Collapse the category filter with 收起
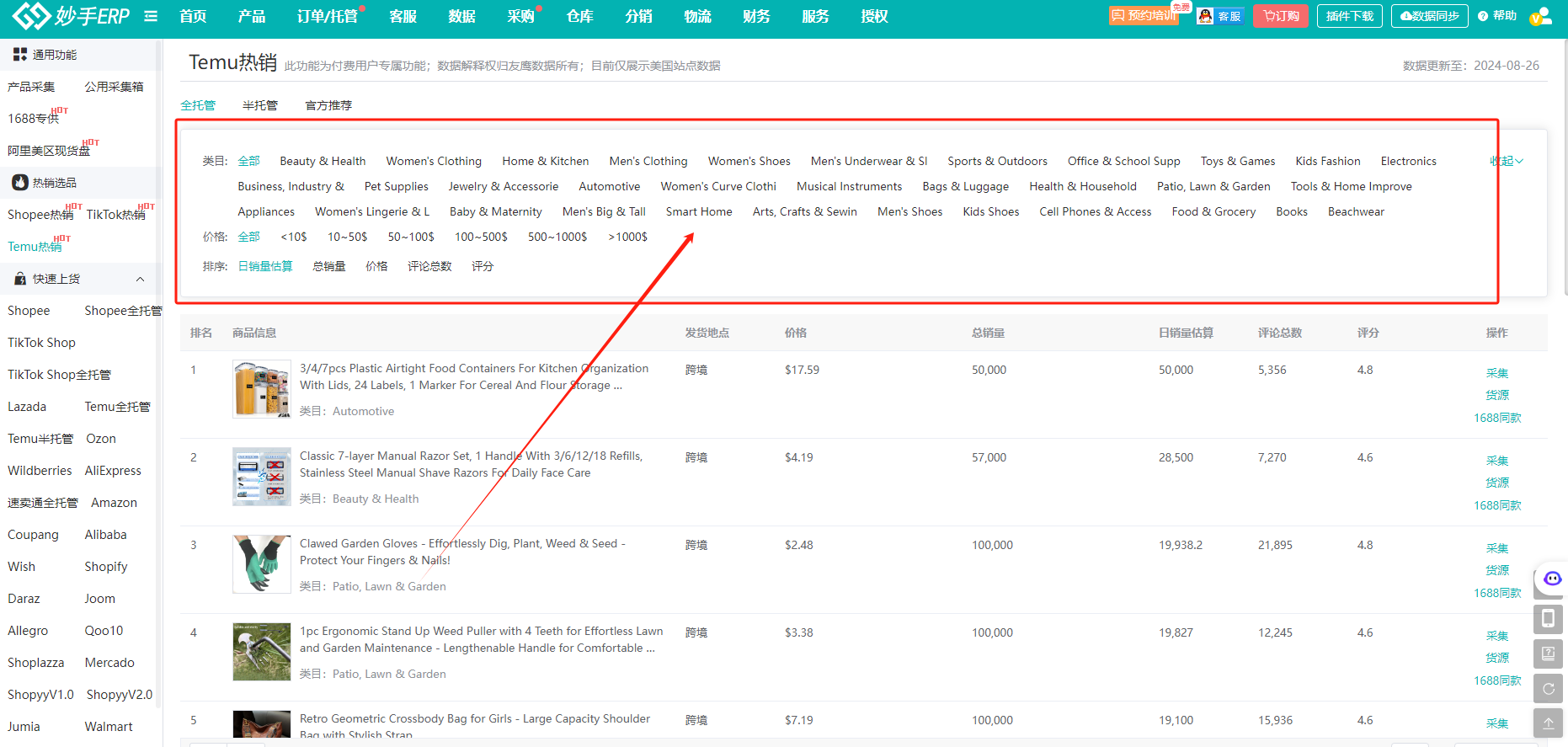Viewport: 1568px width, 747px height. (x=1506, y=161)
